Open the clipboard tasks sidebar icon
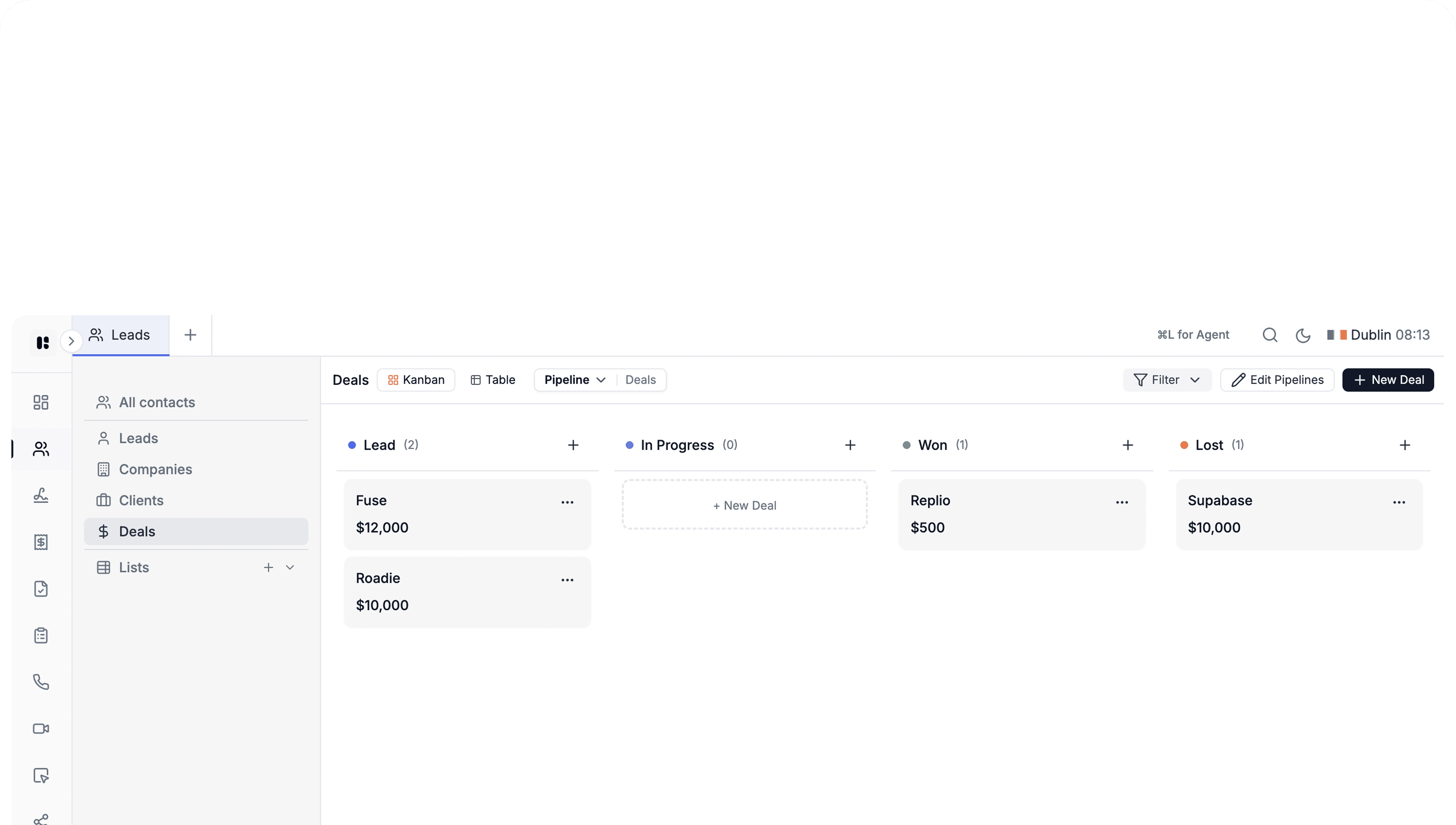1456x825 pixels. (x=41, y=635)
